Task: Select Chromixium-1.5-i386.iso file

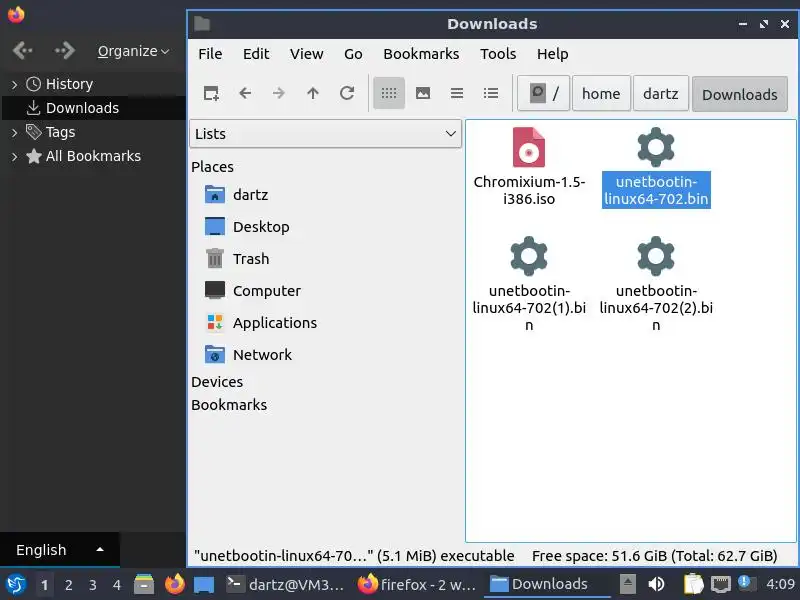Action: (529, 167)
